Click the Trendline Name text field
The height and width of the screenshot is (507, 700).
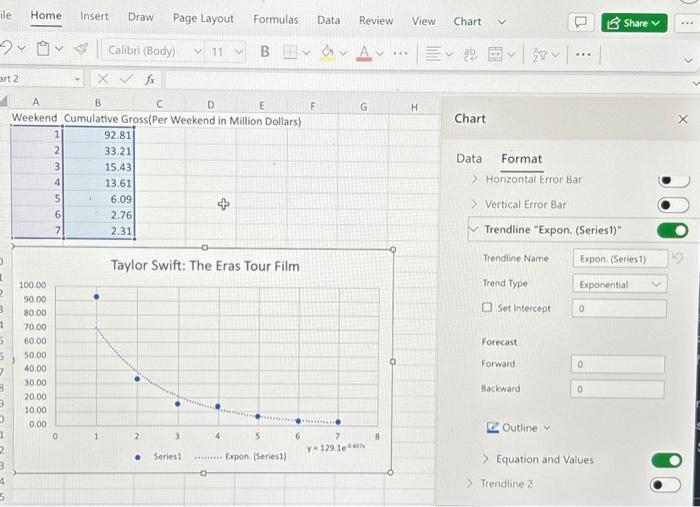click(620, 259)
